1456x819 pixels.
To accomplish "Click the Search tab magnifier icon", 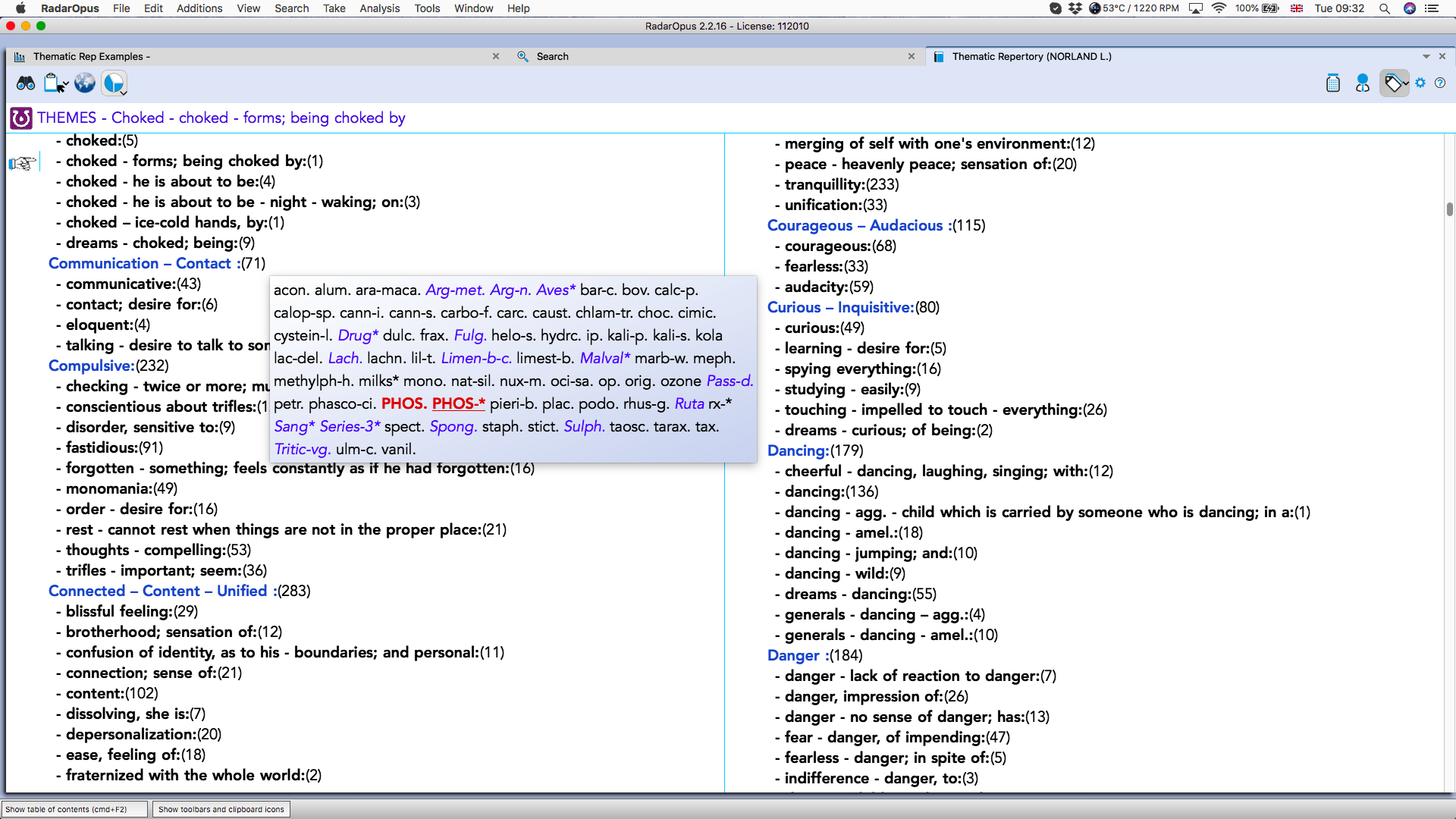I will tap(522, 57).
